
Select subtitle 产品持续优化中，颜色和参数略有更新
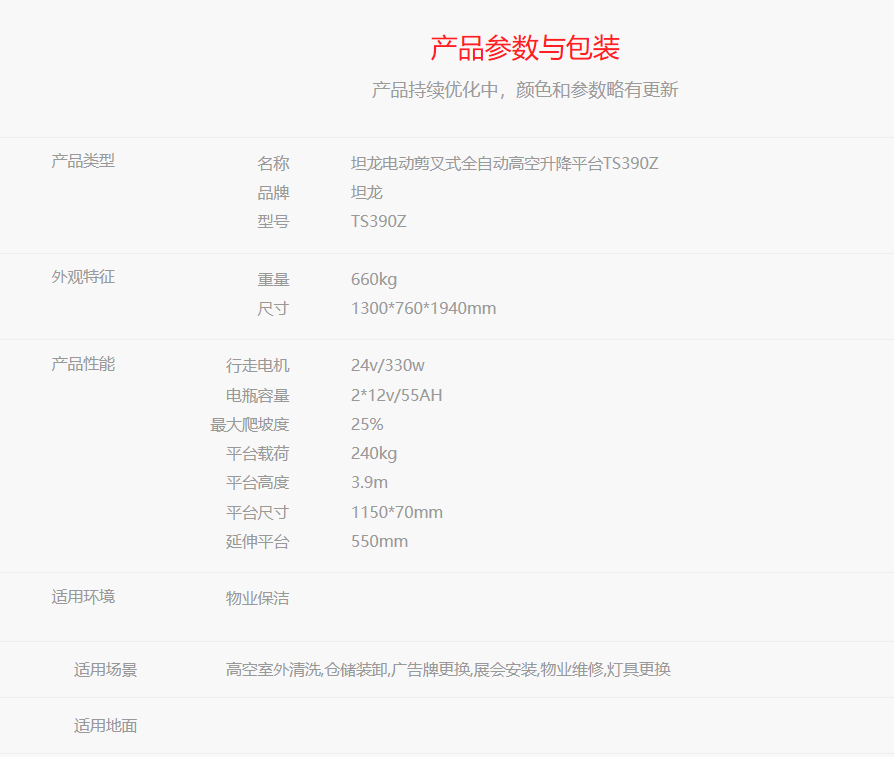tap(525, 90)
